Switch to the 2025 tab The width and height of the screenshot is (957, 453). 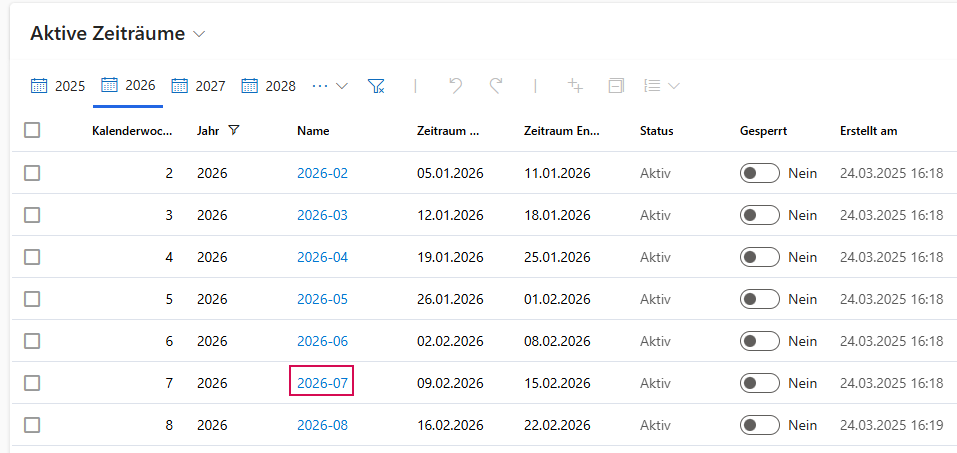[58, 86]
